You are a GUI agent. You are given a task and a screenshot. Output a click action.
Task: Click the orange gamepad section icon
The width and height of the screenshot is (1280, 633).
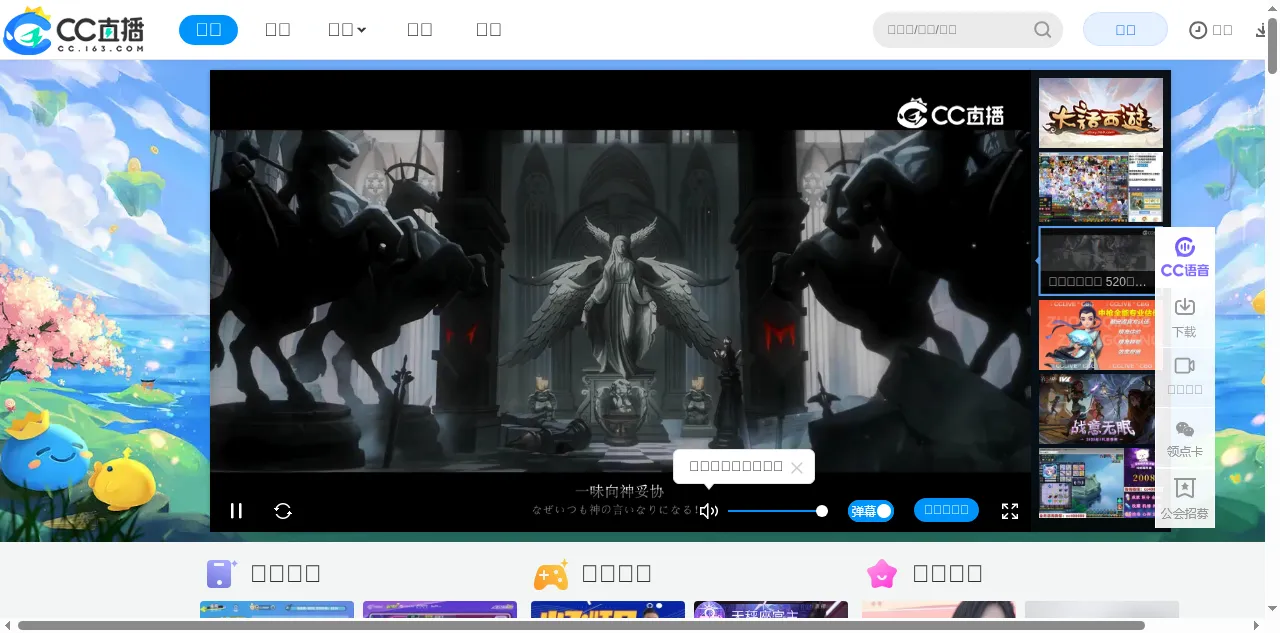tap(551, 574)
